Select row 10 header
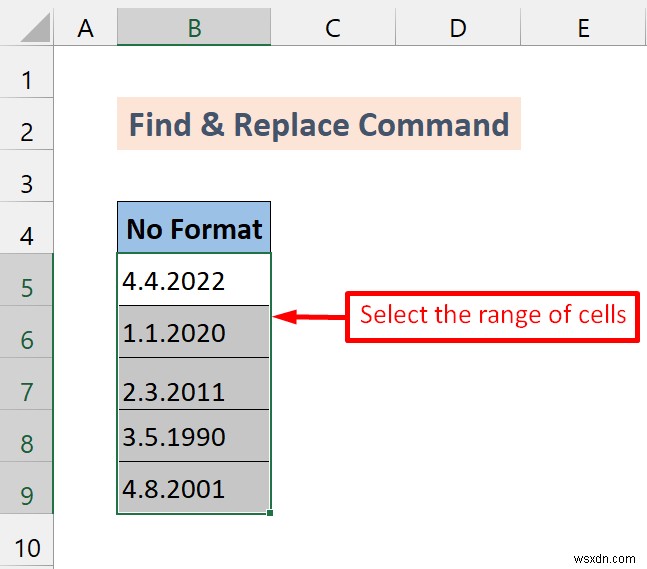 26,540
